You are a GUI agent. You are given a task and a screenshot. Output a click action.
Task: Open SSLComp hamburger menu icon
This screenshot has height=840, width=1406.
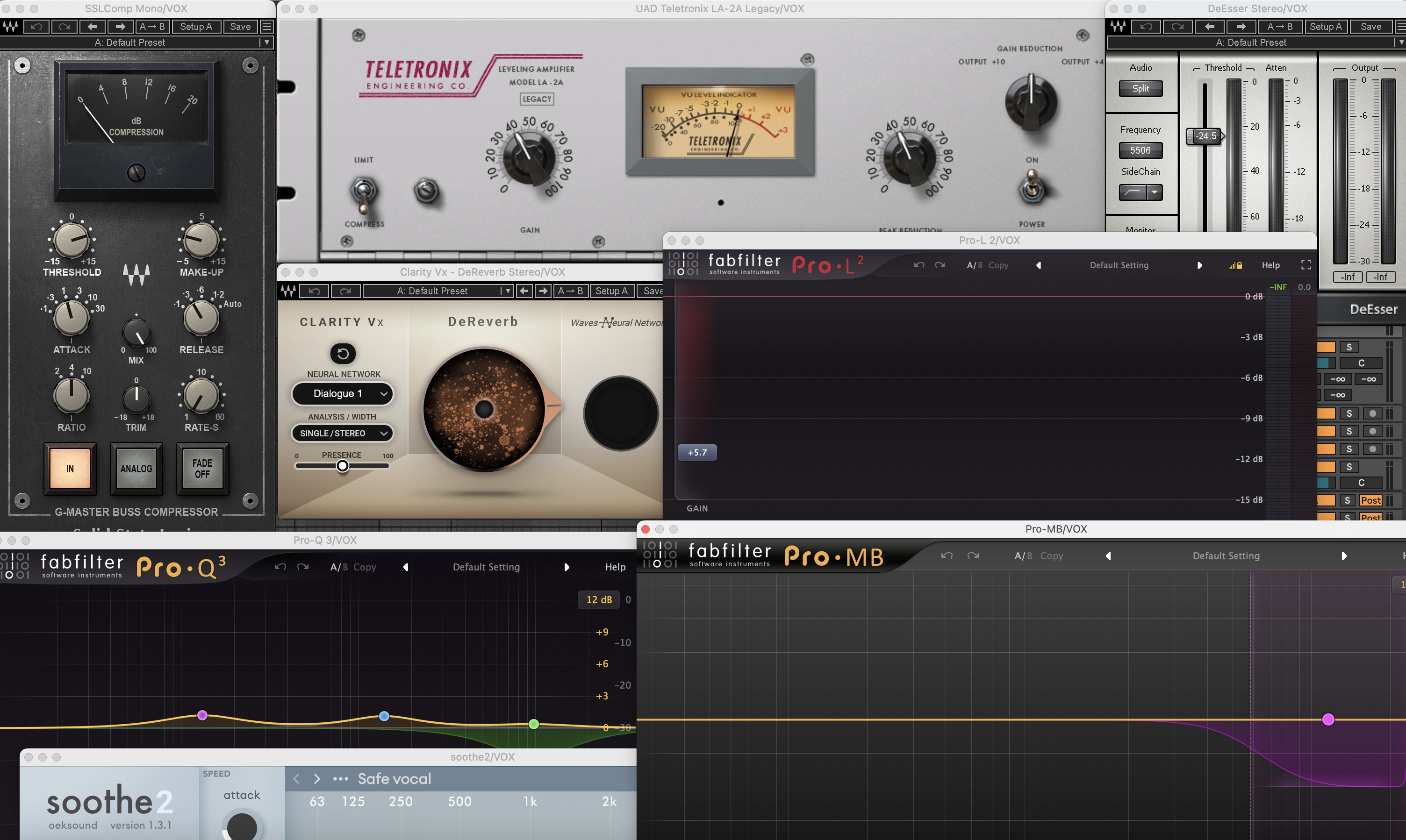pyautogui.click(x=267, y=27)
